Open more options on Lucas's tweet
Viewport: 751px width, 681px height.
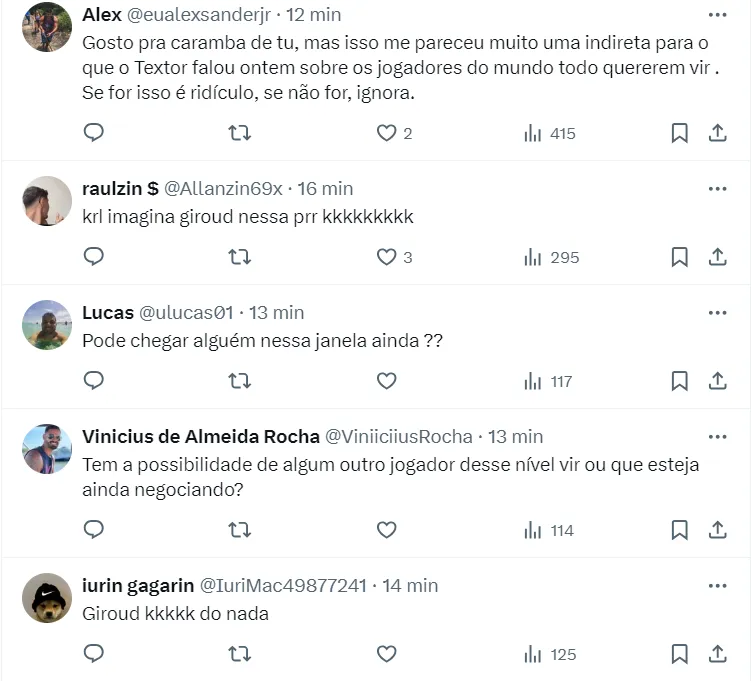point(717,313)
